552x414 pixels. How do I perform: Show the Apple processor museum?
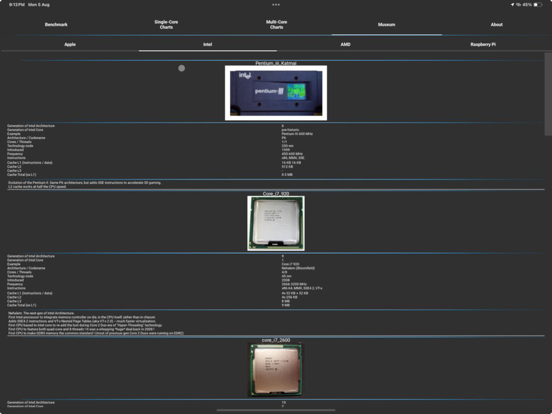pos(70,44)
